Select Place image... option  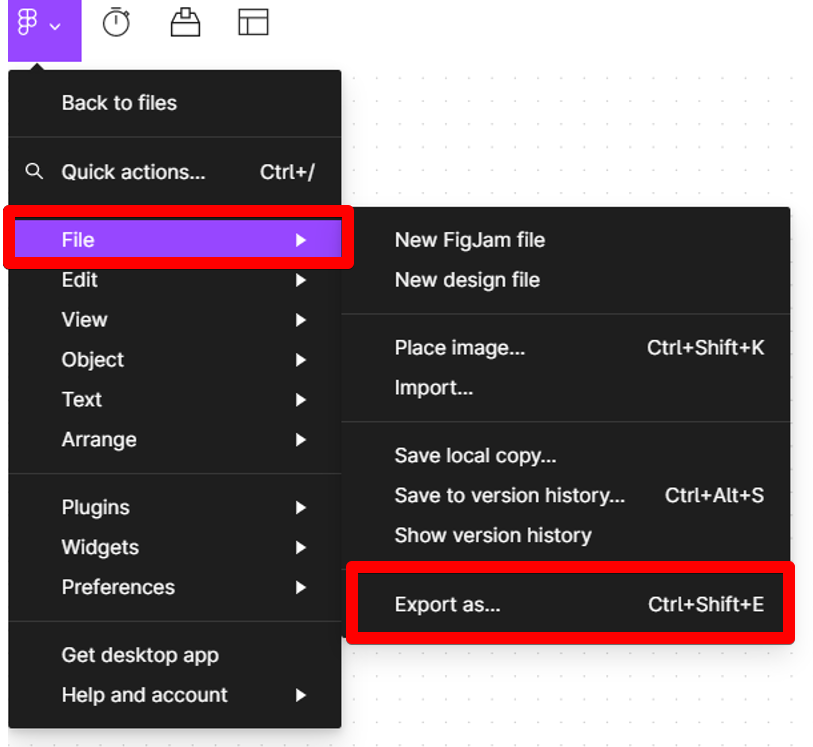(x=460, y=348)
